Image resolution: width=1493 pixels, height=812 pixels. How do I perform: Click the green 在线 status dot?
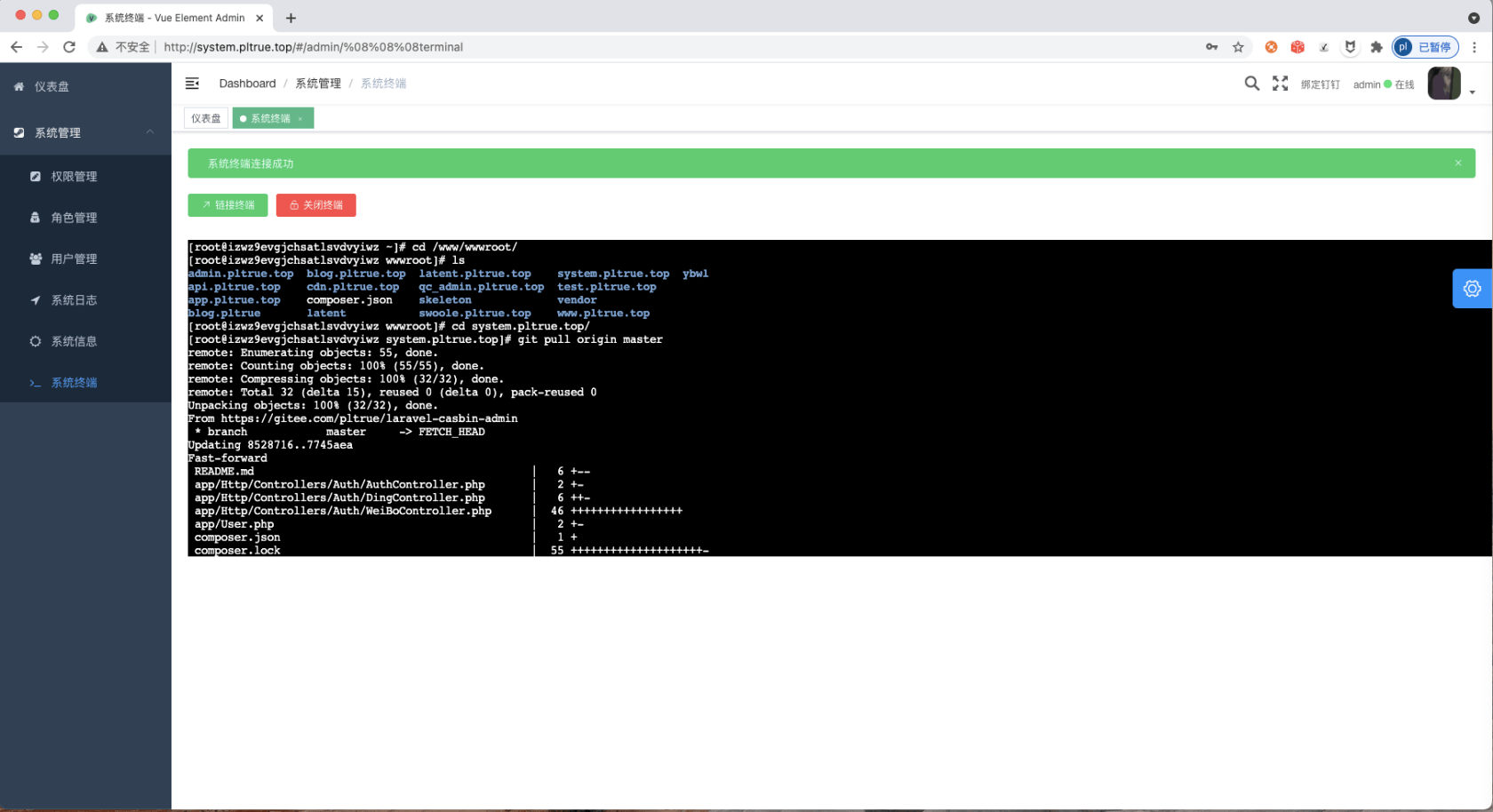tap(1385, 84)
